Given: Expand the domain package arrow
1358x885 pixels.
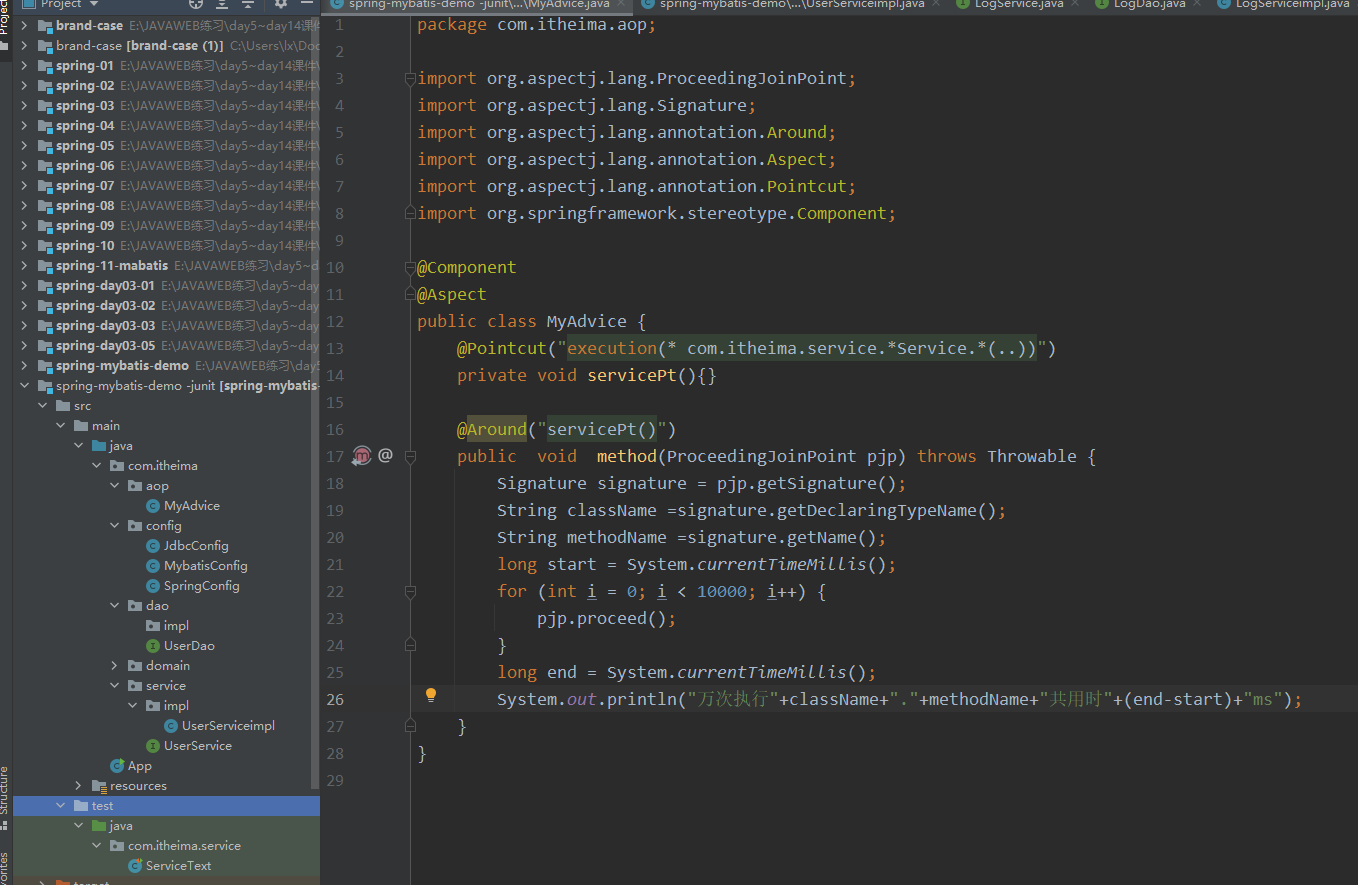Looking at the screenshot, I should (x=115, y=666).
